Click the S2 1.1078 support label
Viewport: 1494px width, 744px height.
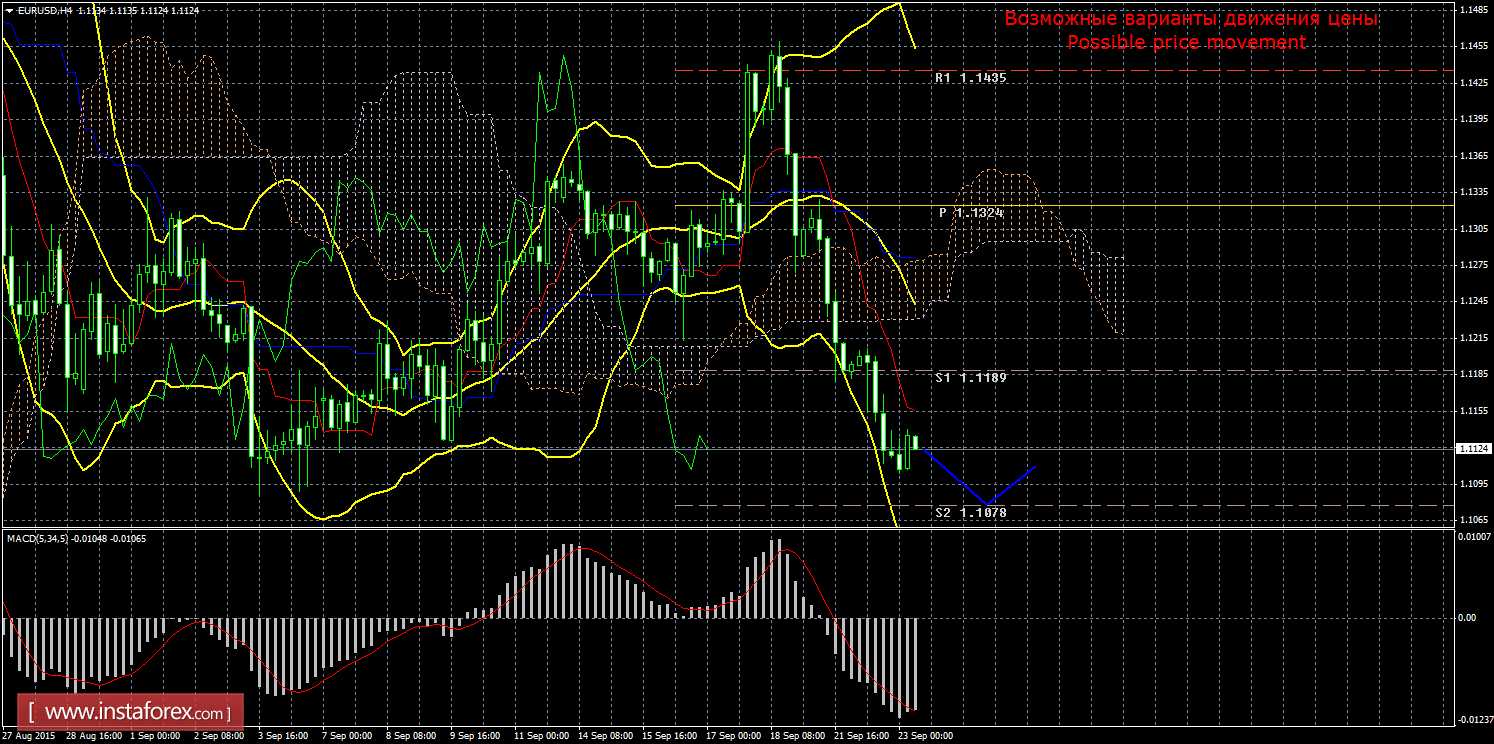tap(970, 513)
